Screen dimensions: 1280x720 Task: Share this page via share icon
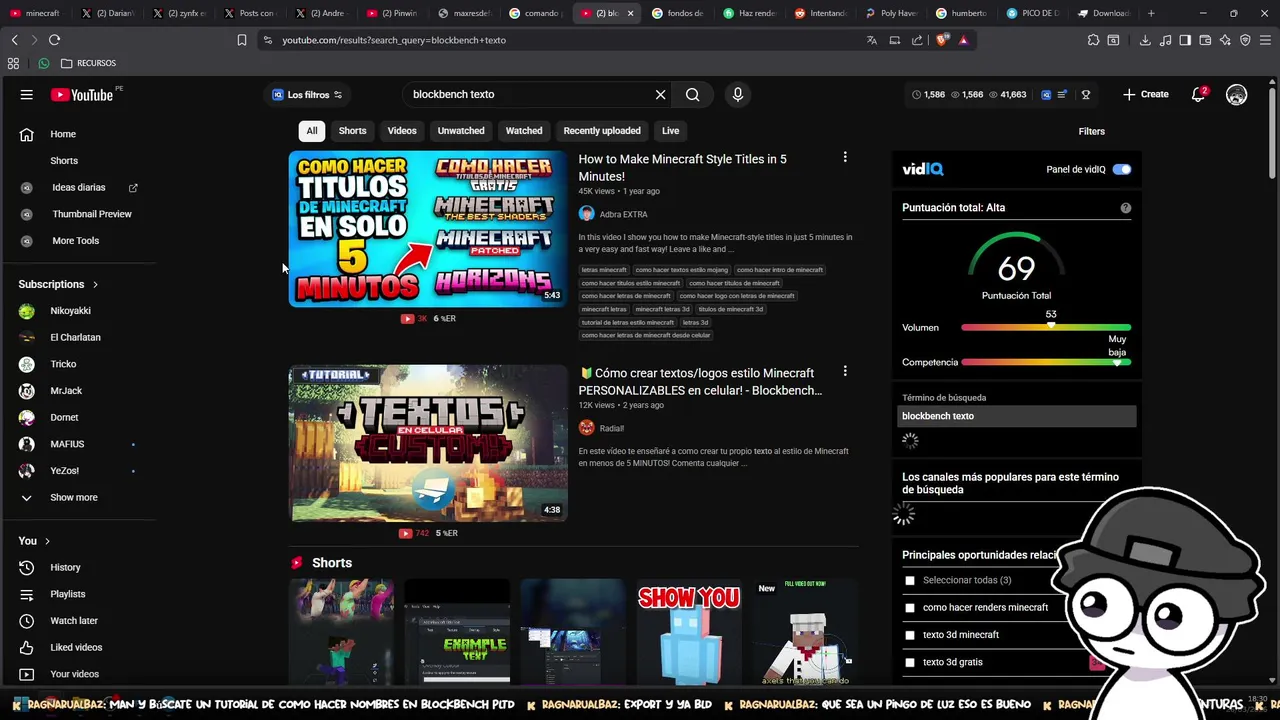(917, 40)
